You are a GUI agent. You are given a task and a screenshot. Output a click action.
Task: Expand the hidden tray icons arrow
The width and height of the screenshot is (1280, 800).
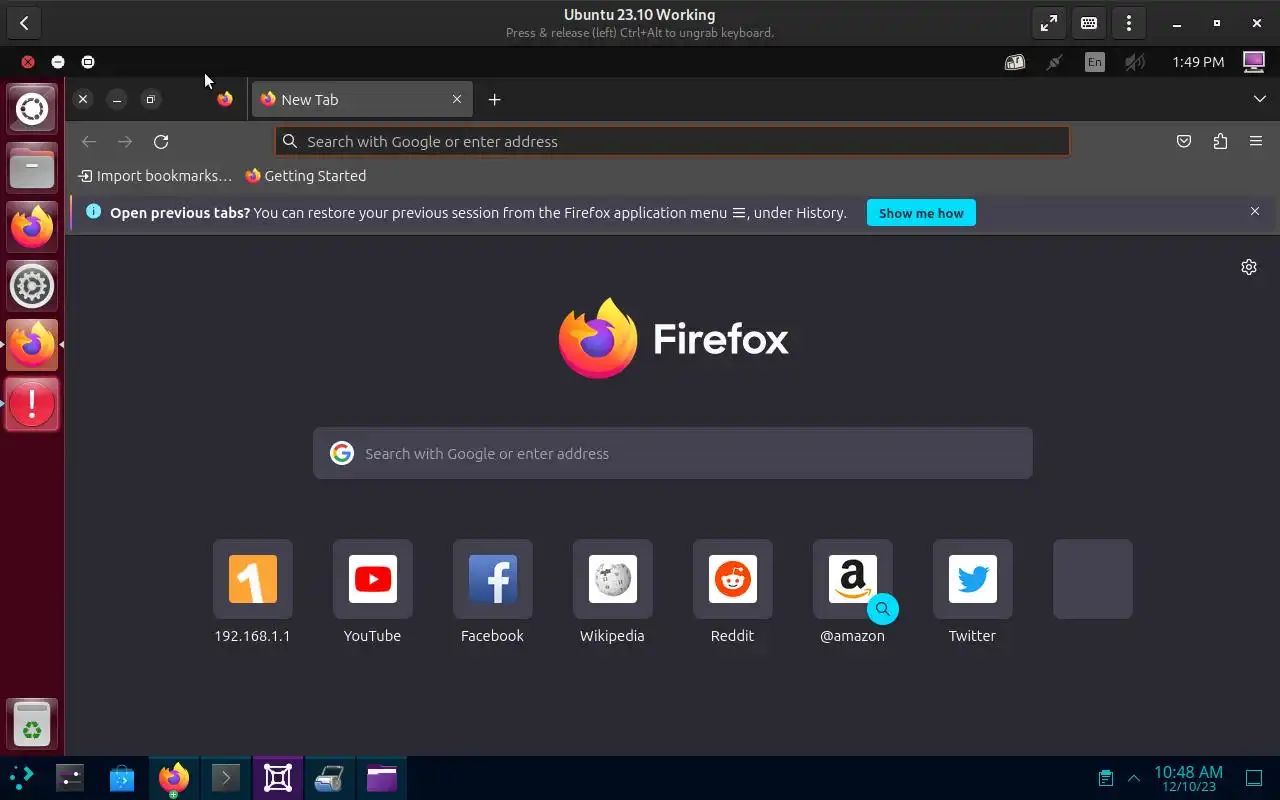click(1134, 778)
